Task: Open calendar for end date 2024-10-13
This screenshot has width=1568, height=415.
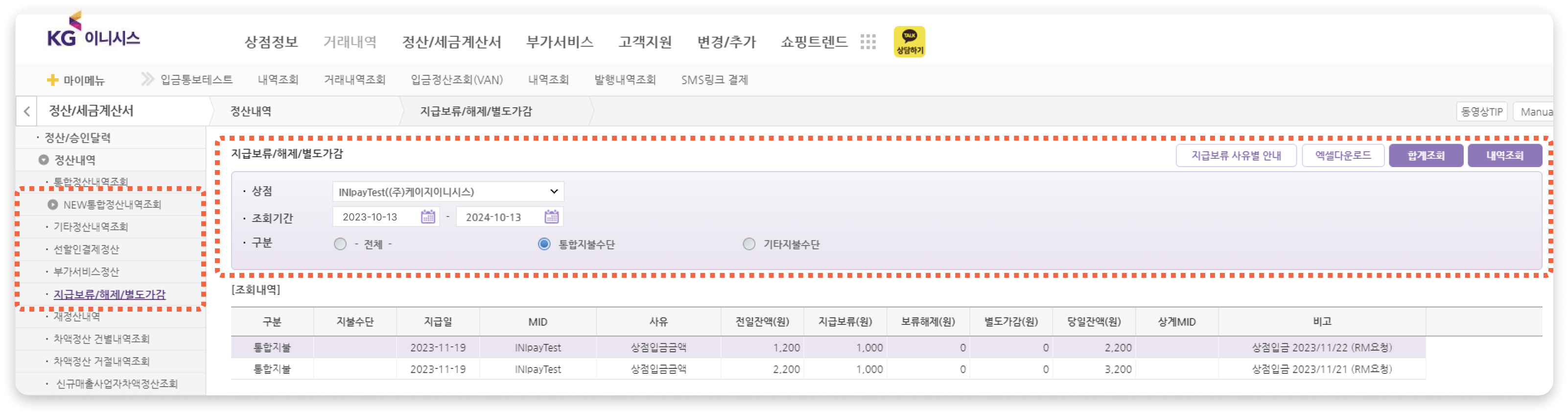Action: [x=552, y=217]
